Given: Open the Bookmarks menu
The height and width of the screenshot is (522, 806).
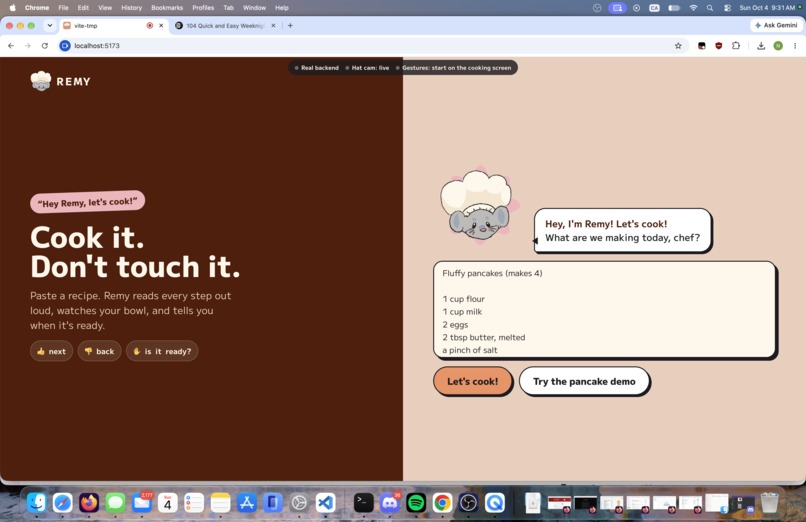Looking at the screenshot, I should coord(167,8).
